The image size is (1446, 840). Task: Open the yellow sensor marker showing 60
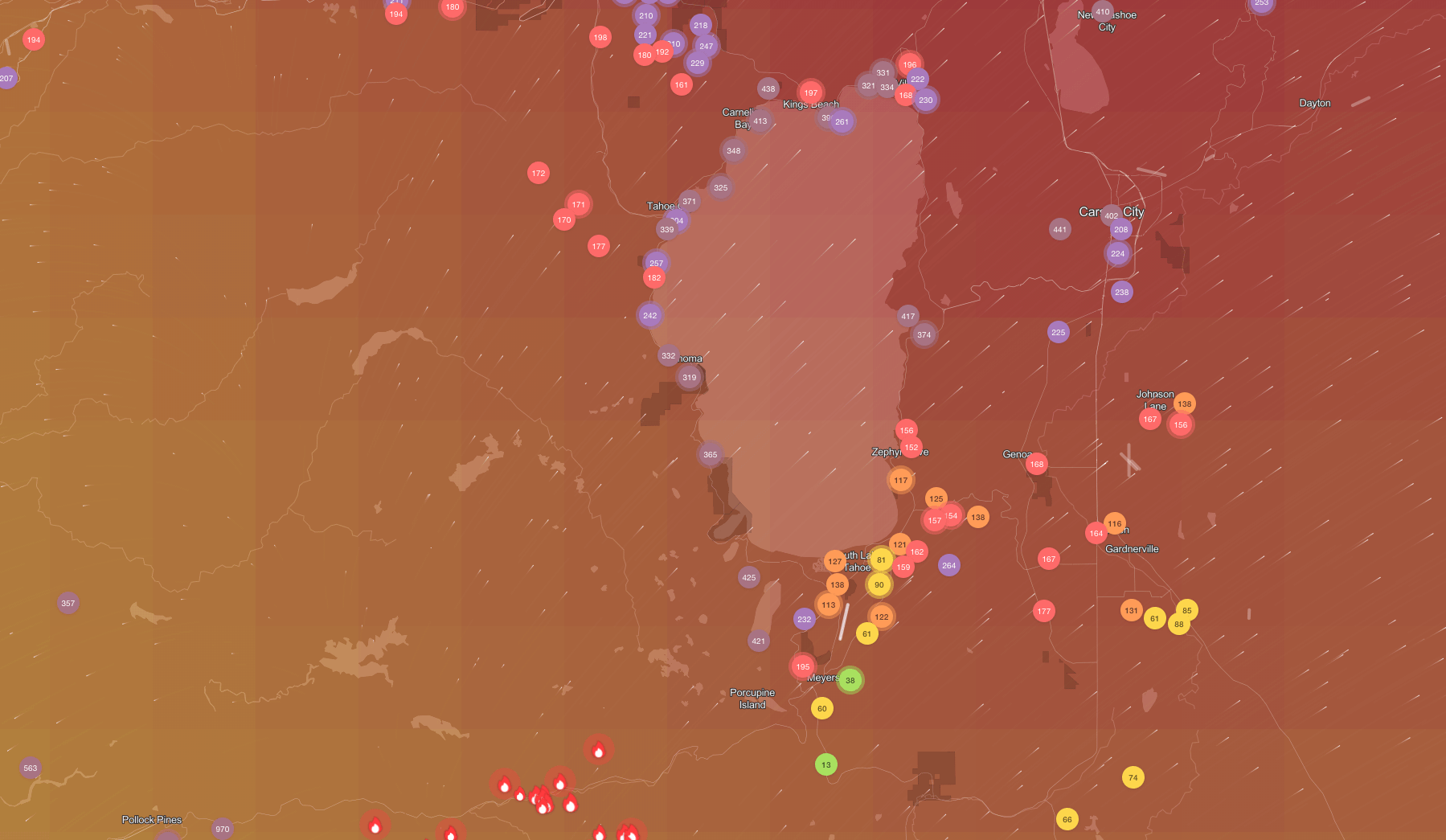click(x=822, y=708)
